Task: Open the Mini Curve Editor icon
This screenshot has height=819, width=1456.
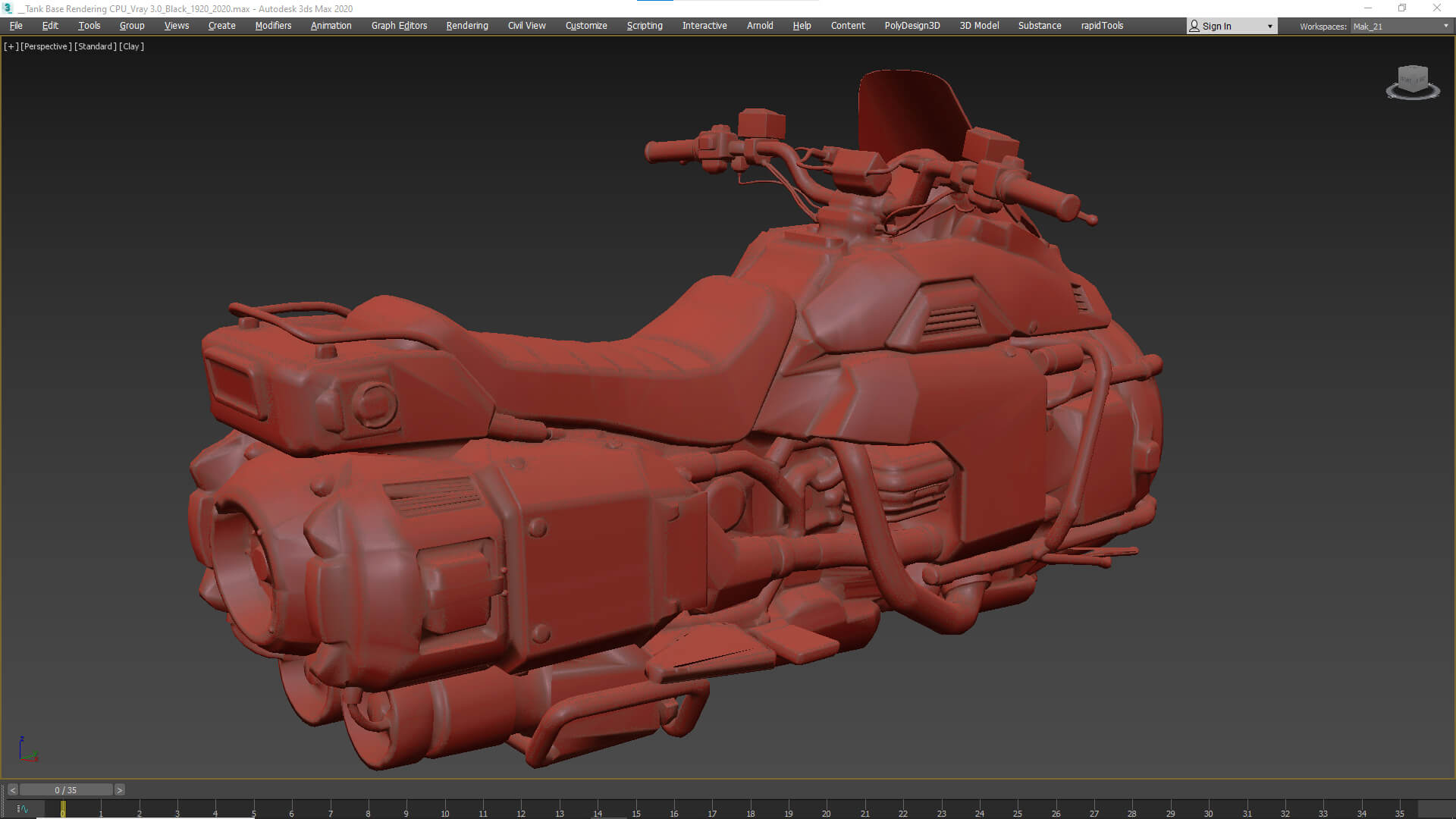Action: 22,809
